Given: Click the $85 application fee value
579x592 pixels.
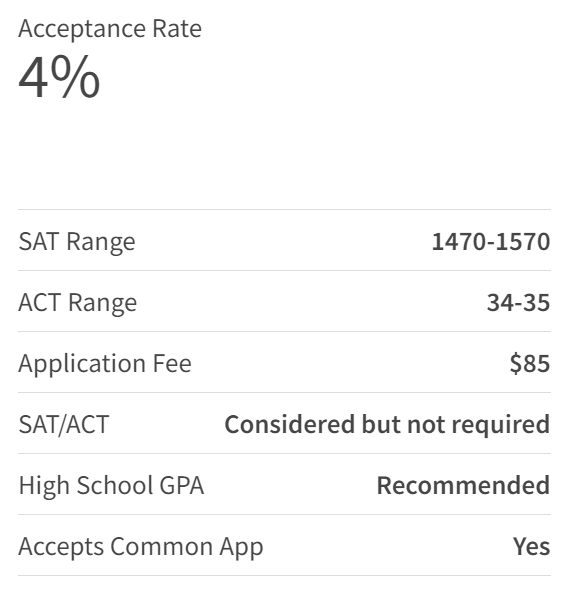Looking at the screenshot, I should (x=530, y=364).
